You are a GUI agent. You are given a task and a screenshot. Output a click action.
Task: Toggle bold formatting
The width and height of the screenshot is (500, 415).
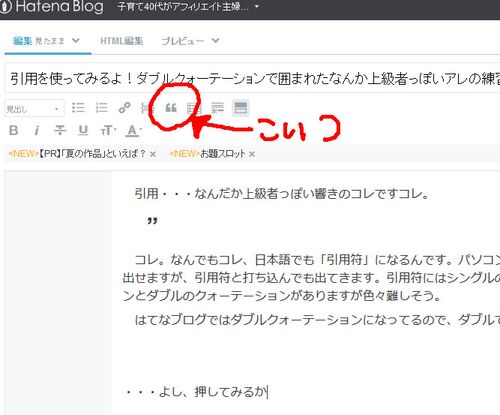13,130
